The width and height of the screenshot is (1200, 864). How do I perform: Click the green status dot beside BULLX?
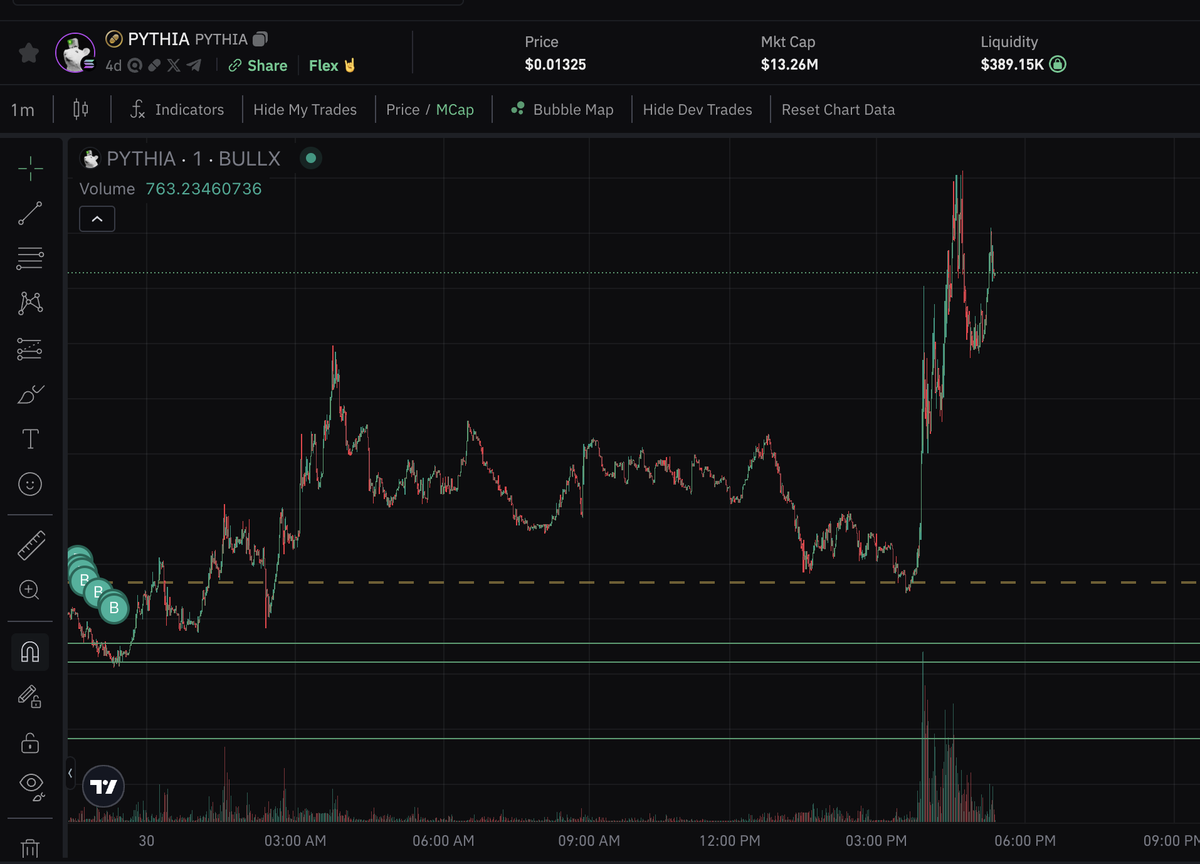tap(311, 158)
